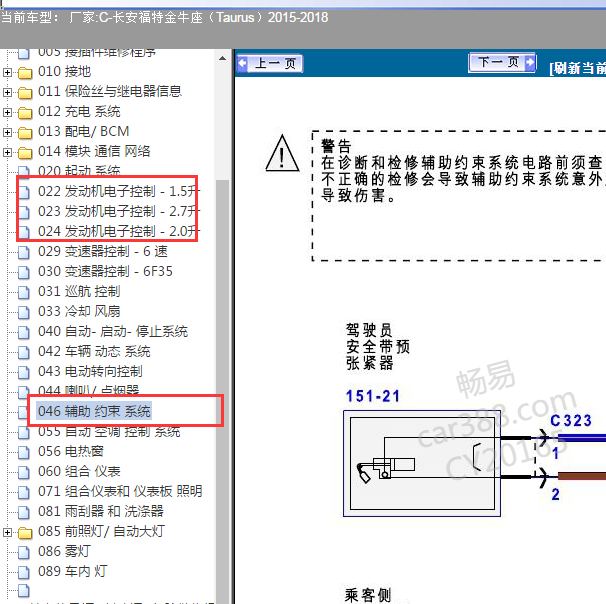This screenshot has height=604, width=606.
Task: Click the page icon of 040 自动-启动-停止系统
Action: click(24, 332)
